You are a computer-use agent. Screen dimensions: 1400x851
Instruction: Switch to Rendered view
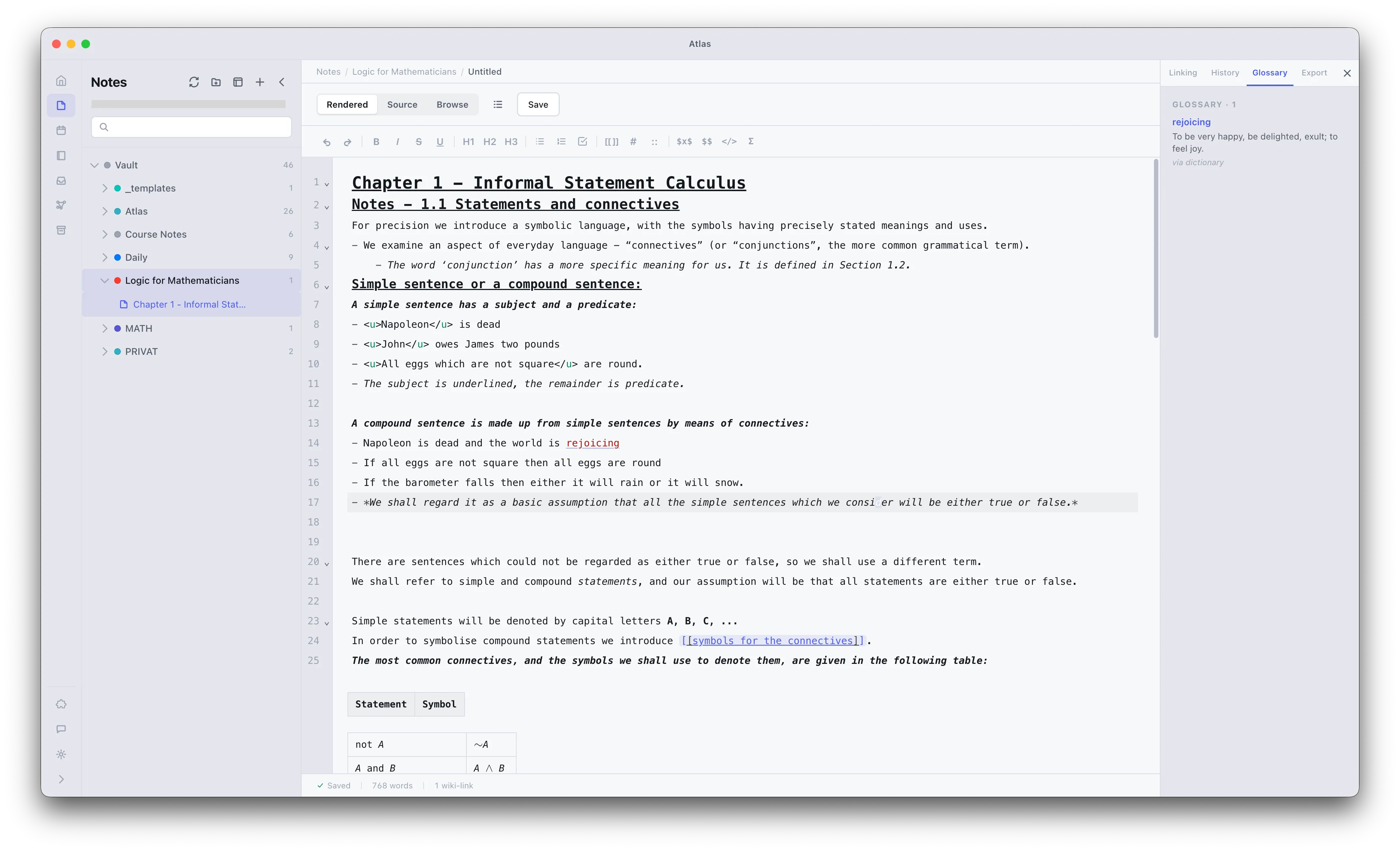pos(347,105)
